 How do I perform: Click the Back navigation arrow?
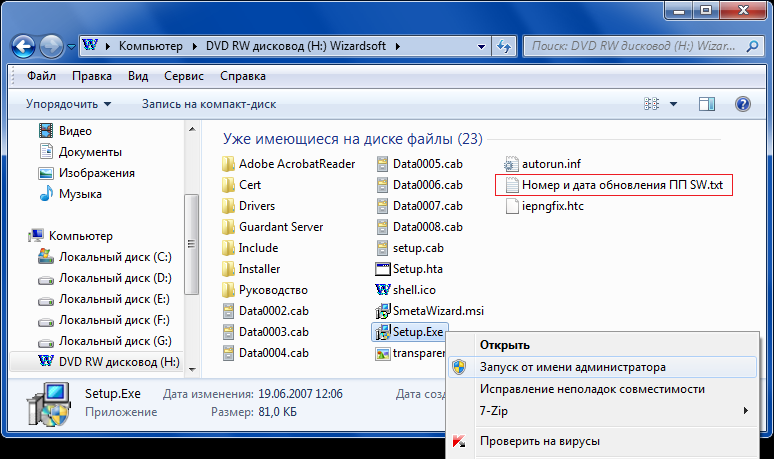[23, 47]
